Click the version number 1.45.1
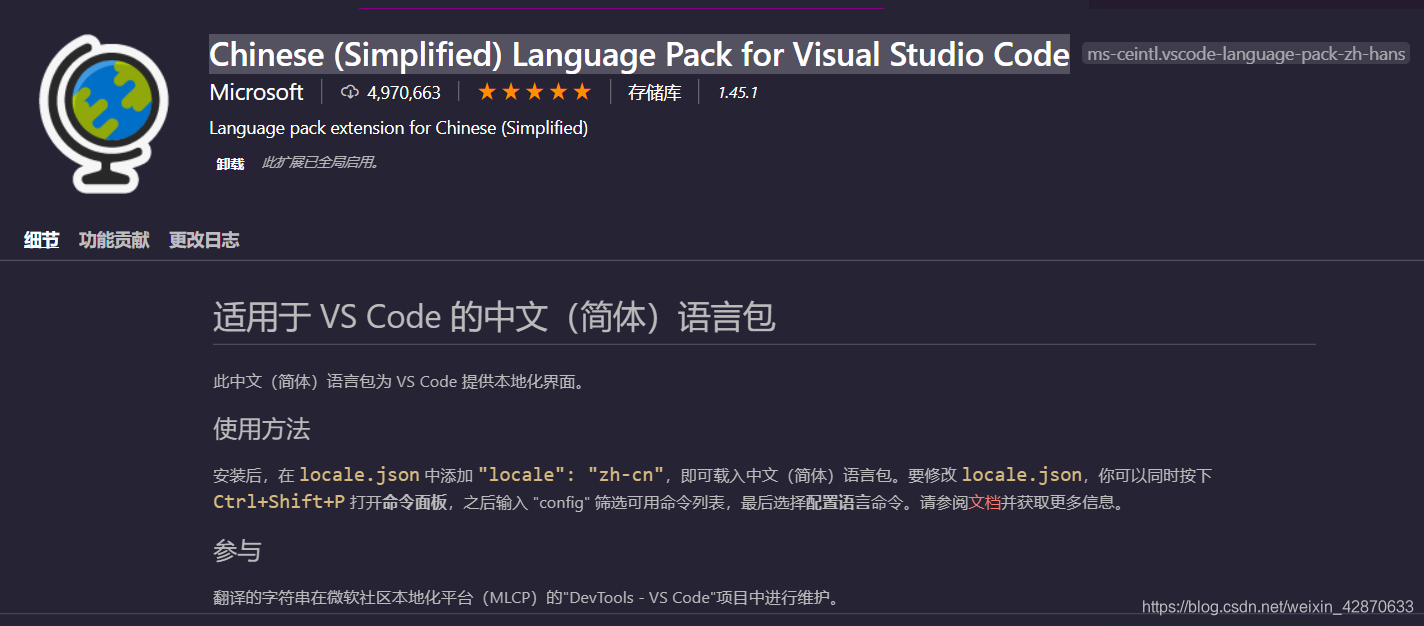The width and height of the screenshot is (1424, 626). [x=738, y=93]
